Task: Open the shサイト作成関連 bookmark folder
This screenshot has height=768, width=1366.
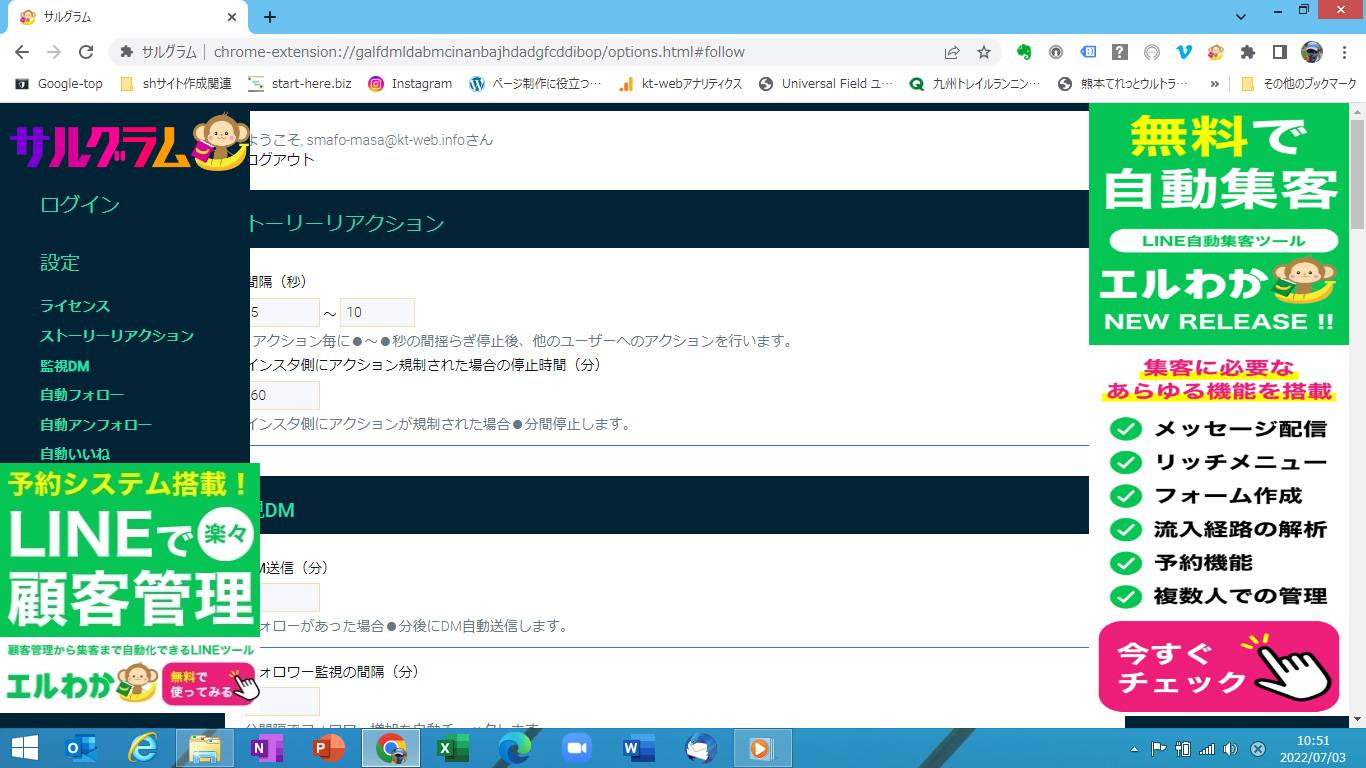Action: coord(176,84)
